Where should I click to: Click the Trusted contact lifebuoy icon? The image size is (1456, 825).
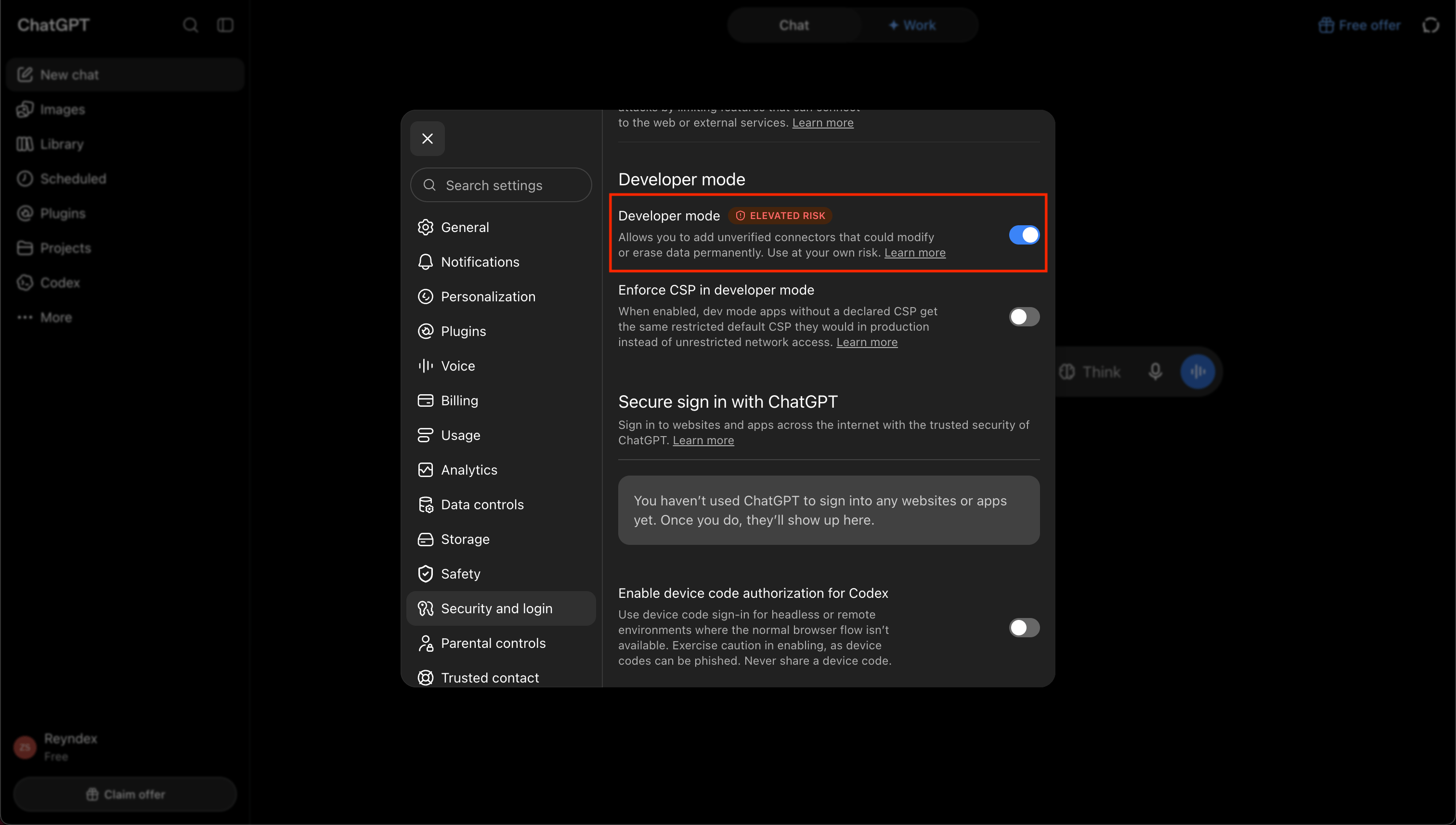(x=425, y=678)
